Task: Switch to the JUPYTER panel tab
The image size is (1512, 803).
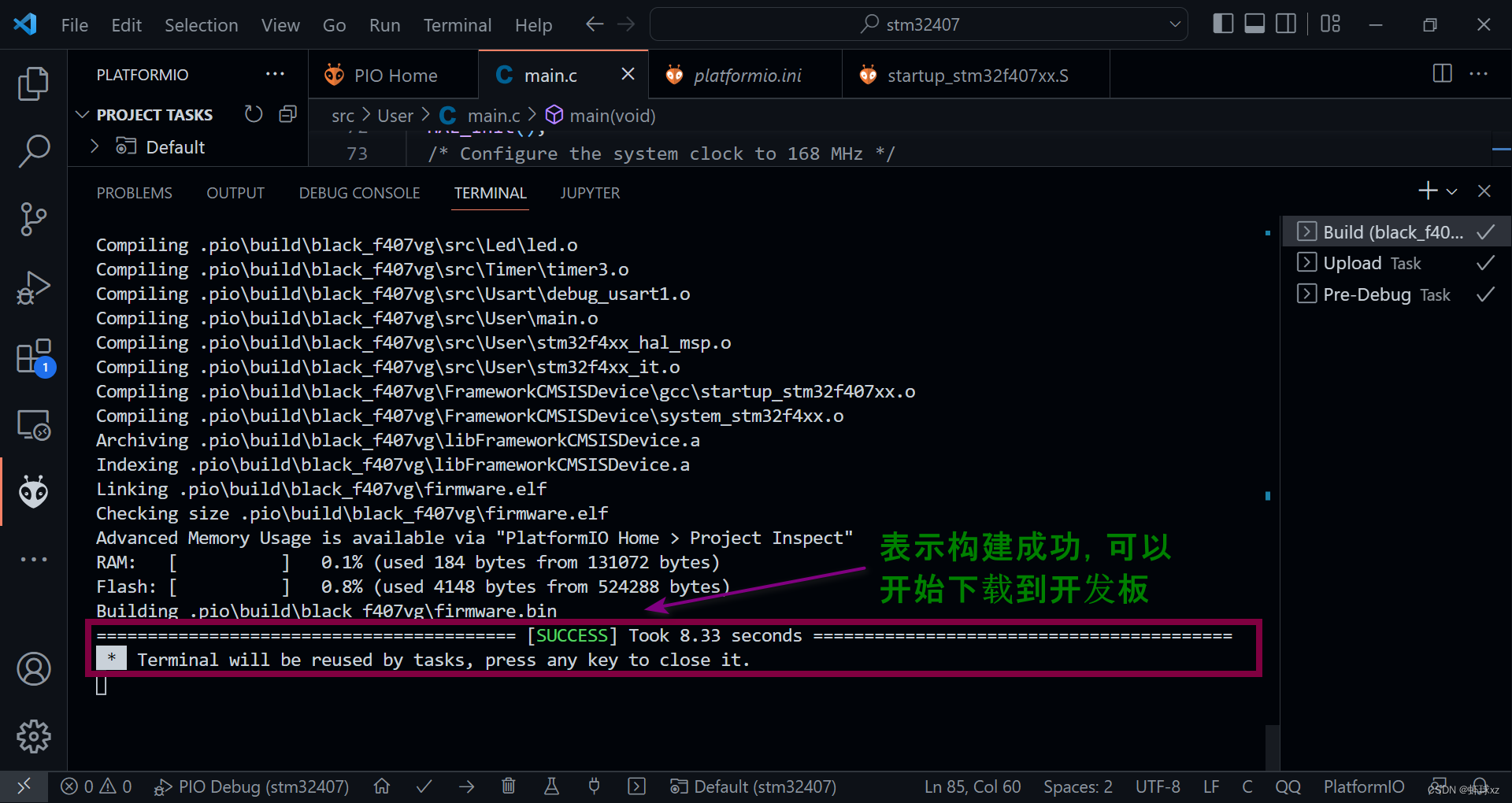Action: pyautogui.click(x=590, y=193)
